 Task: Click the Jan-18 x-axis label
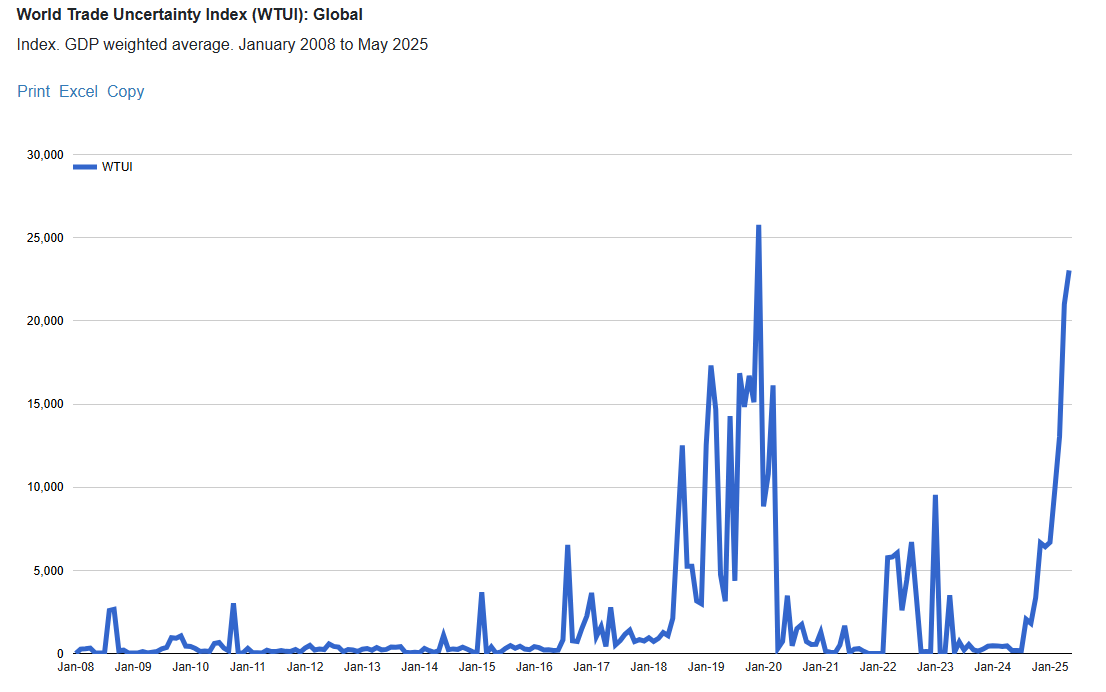649,667
